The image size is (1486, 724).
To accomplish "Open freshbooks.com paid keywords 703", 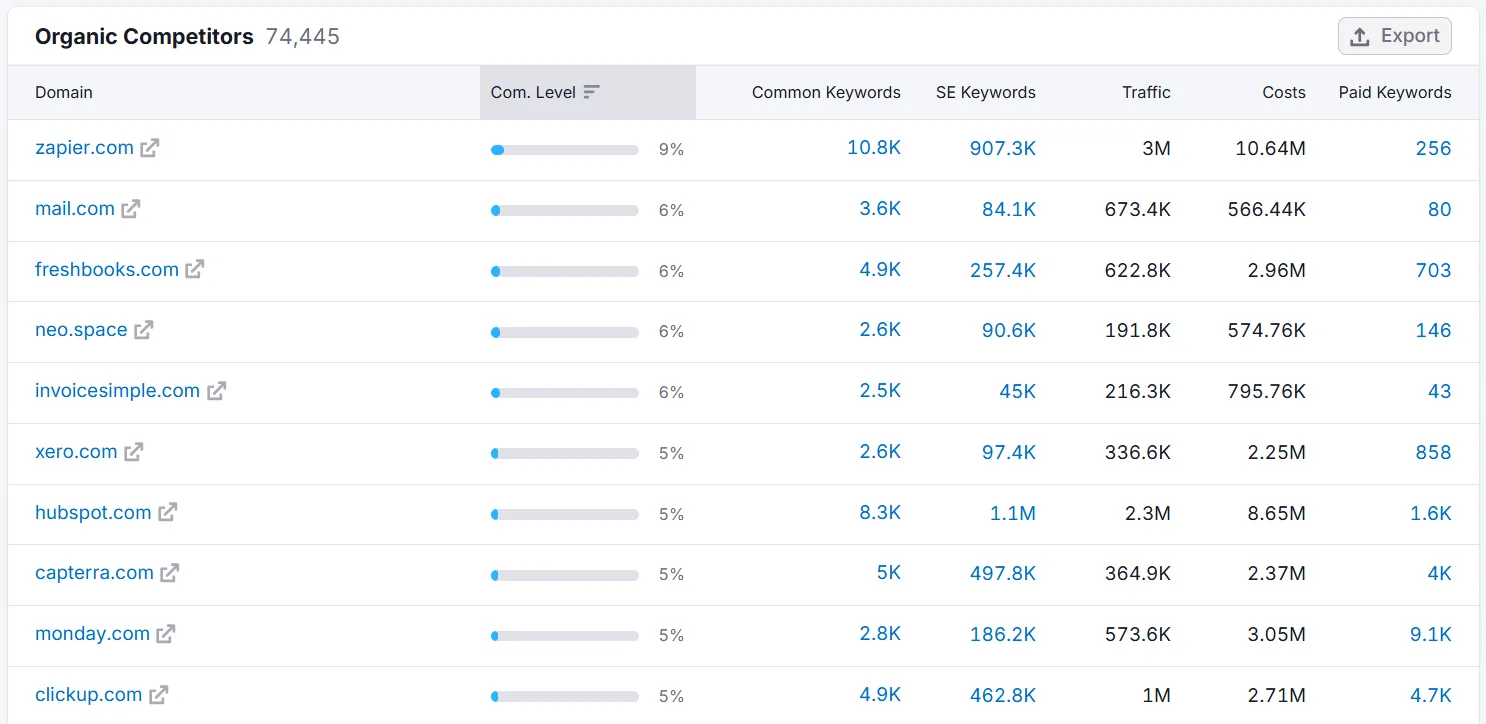I will pos(1433,270).
